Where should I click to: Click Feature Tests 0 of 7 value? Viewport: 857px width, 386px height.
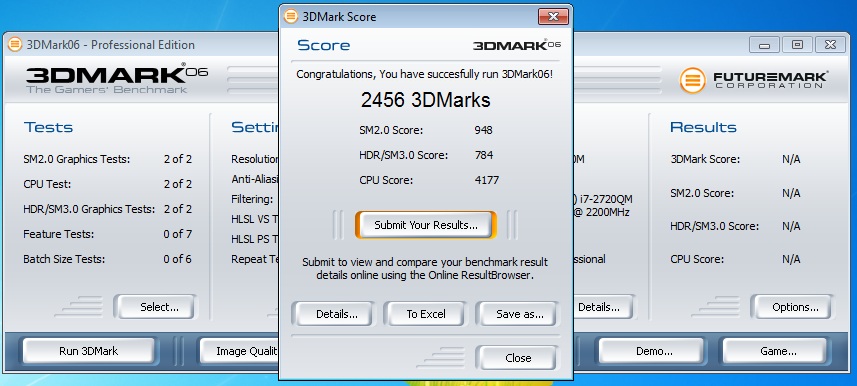pyautogui.click(x=178, y=234)
